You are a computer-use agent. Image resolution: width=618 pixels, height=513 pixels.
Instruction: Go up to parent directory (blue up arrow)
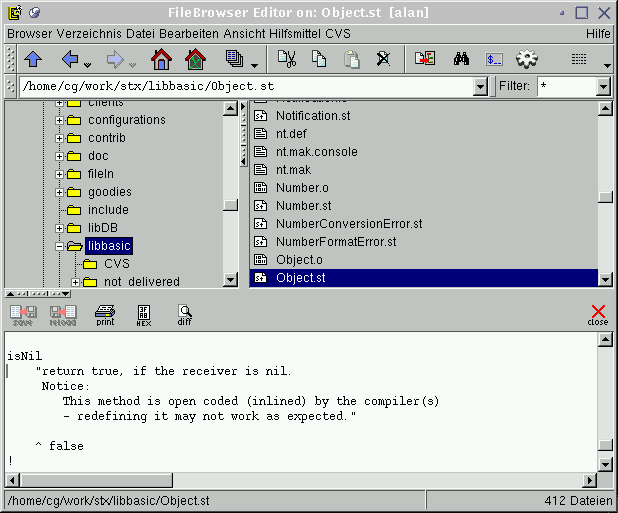(33, 59)
